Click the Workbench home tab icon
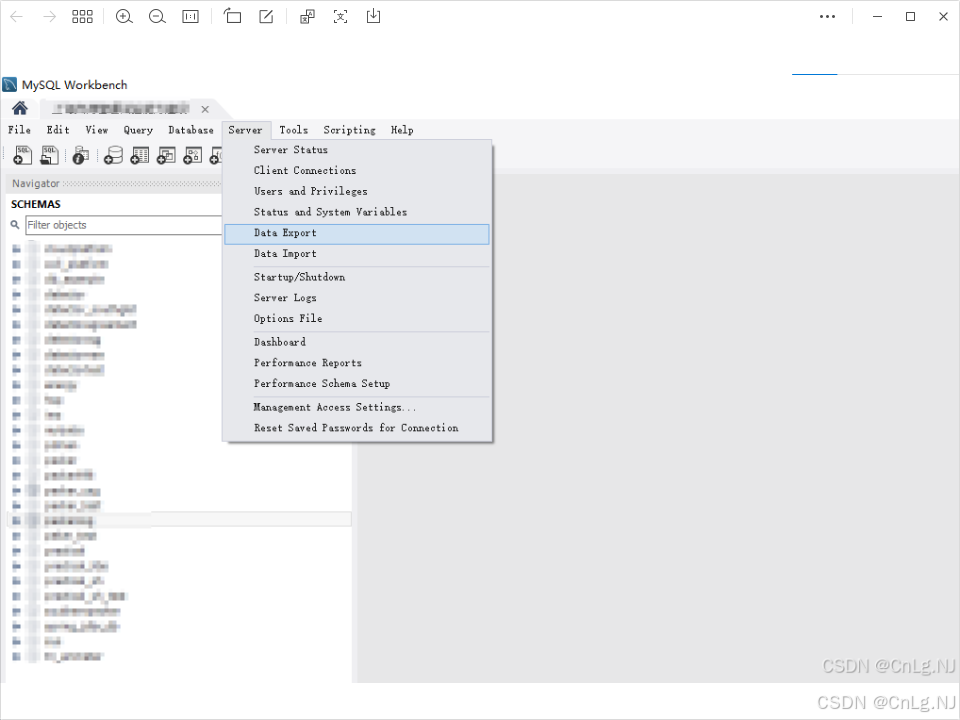The height and width of the screenshot is (720, 960). (19, 108)
